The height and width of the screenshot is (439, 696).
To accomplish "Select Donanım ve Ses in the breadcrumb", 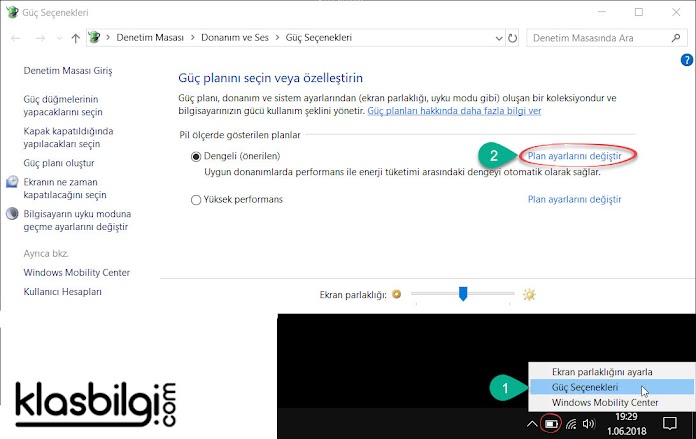I will click(x=235, y=38).
